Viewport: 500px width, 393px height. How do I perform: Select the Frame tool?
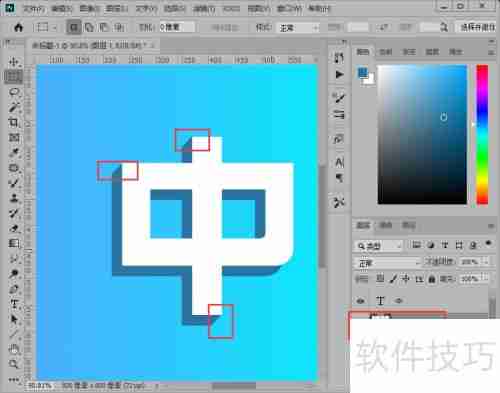coord(14,137)
